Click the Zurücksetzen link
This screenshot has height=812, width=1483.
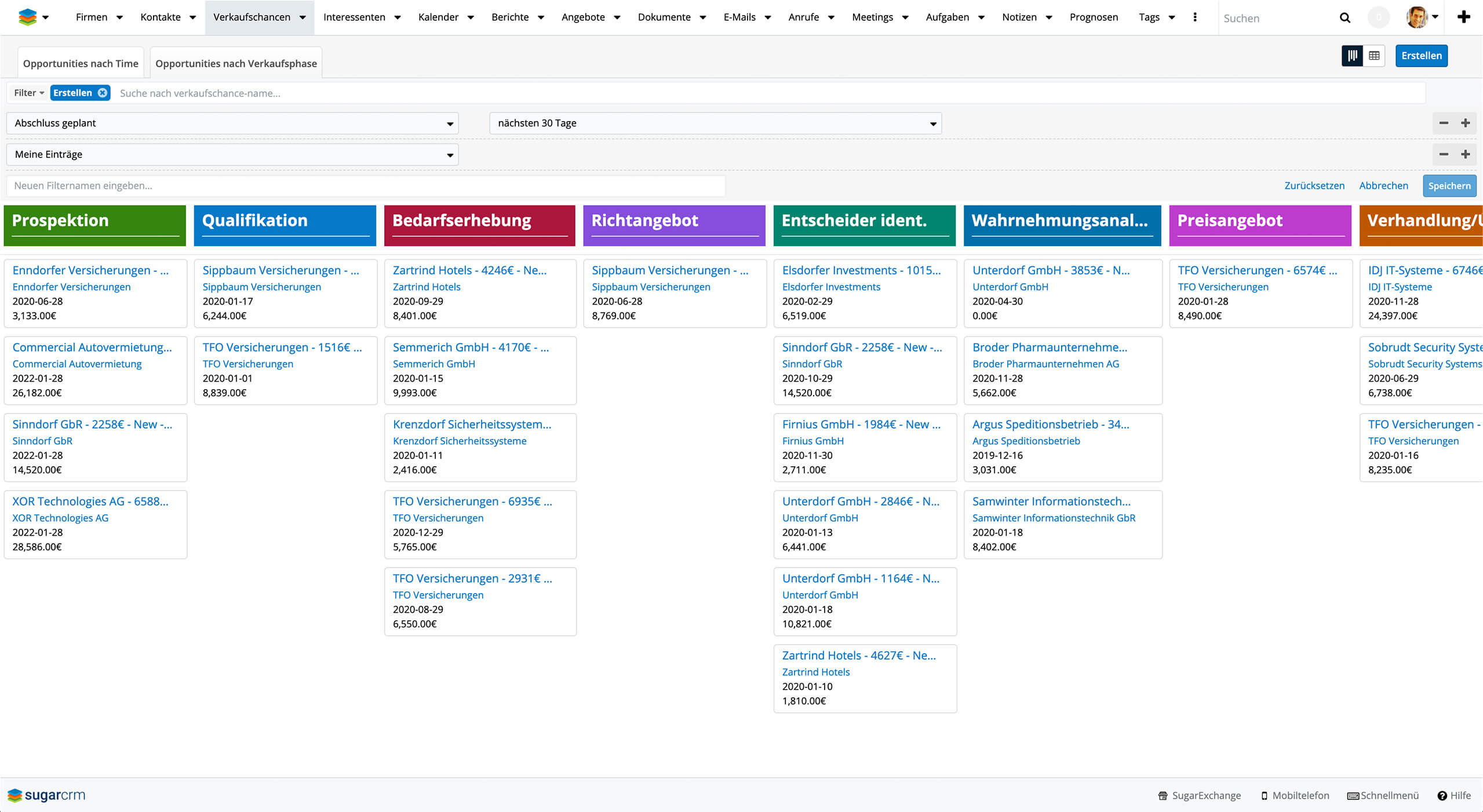point(1314,185)
